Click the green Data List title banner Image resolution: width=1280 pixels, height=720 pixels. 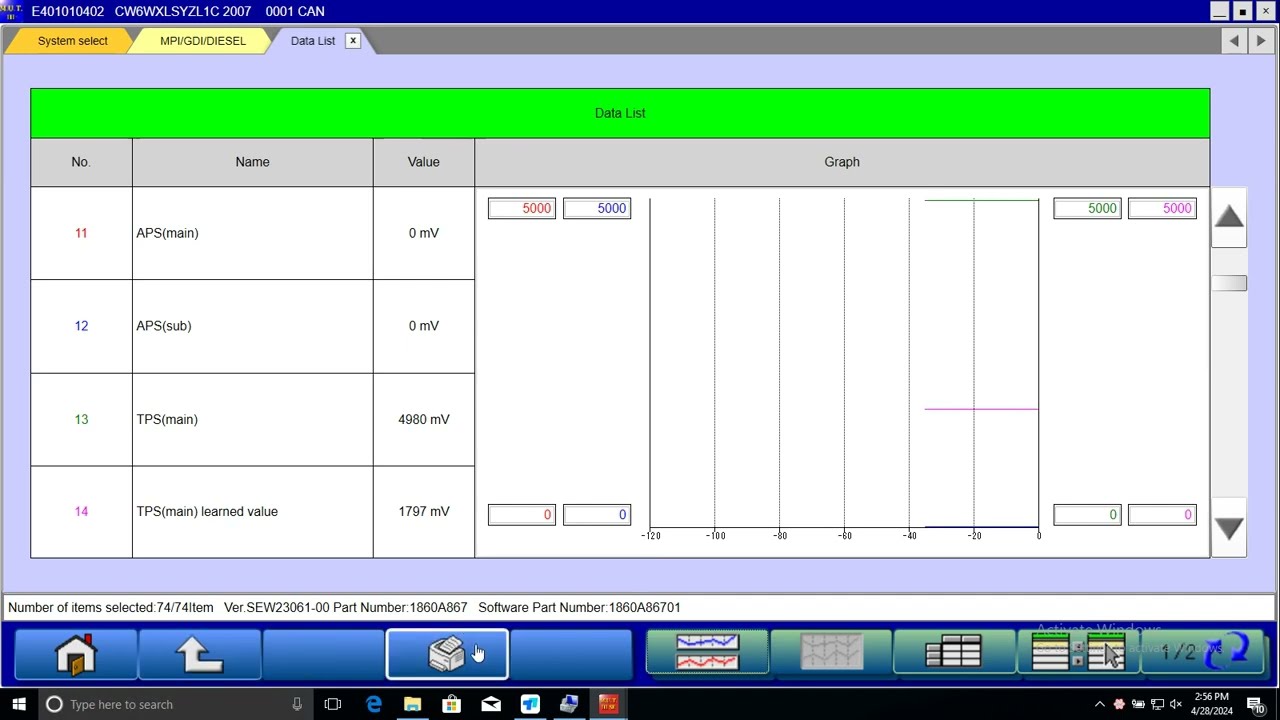click(620, 113)
